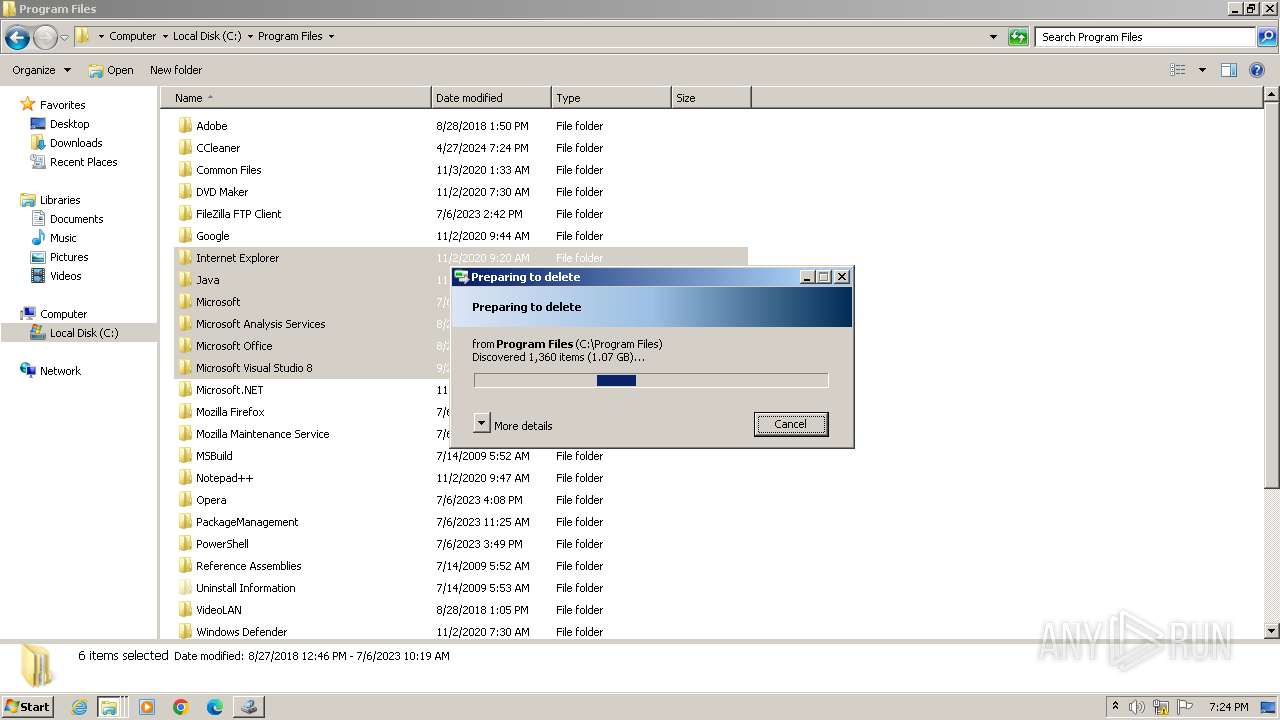Cancel the Preparing to delete dialog

pyautogui.click(x=790, y=424)
